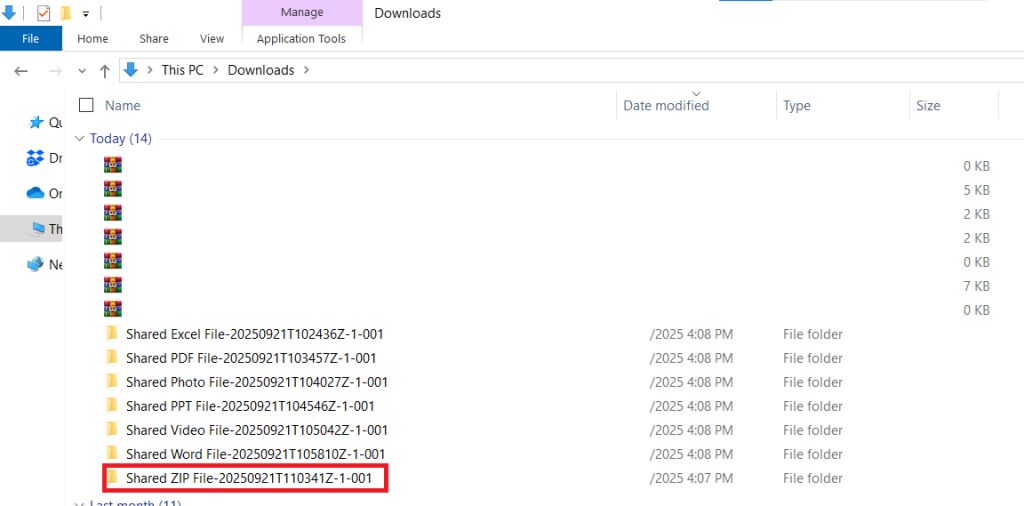Click the Dropbox icon in navigation pane
This screenshot has height=506, width=1024.
(x=36, y=158)
